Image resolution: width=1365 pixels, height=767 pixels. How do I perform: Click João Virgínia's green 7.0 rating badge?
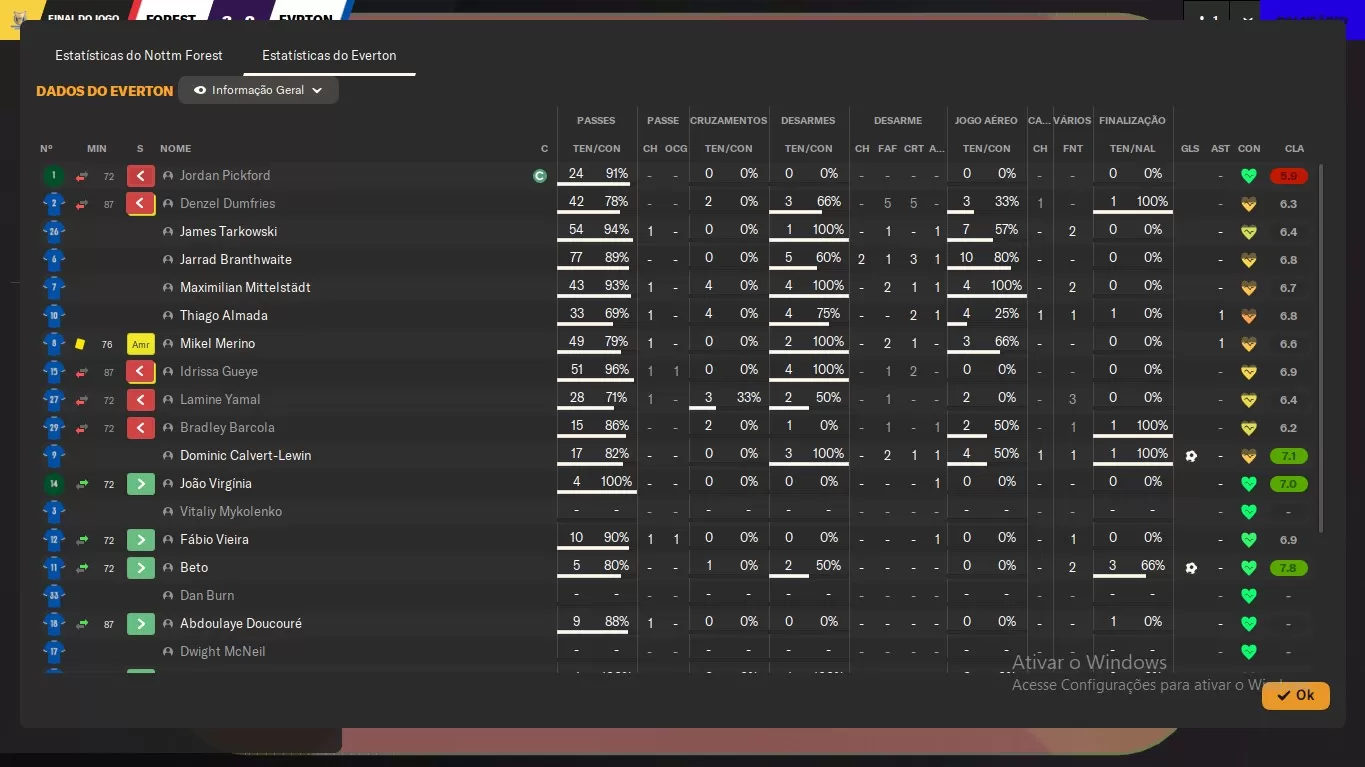pyautogui.click(x=1289, y=484)
